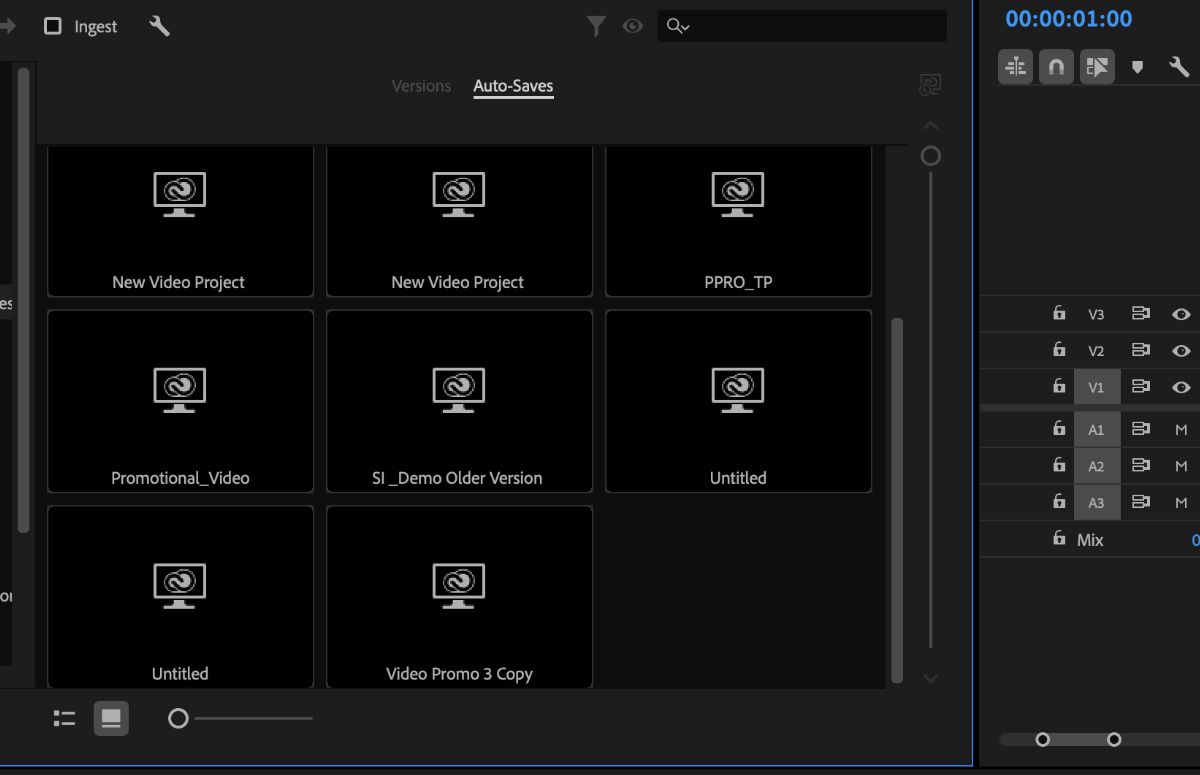This screenshot has height=775, width=1200.
Task: Toggle the V1 track output eye
Action: [1181, 386]
